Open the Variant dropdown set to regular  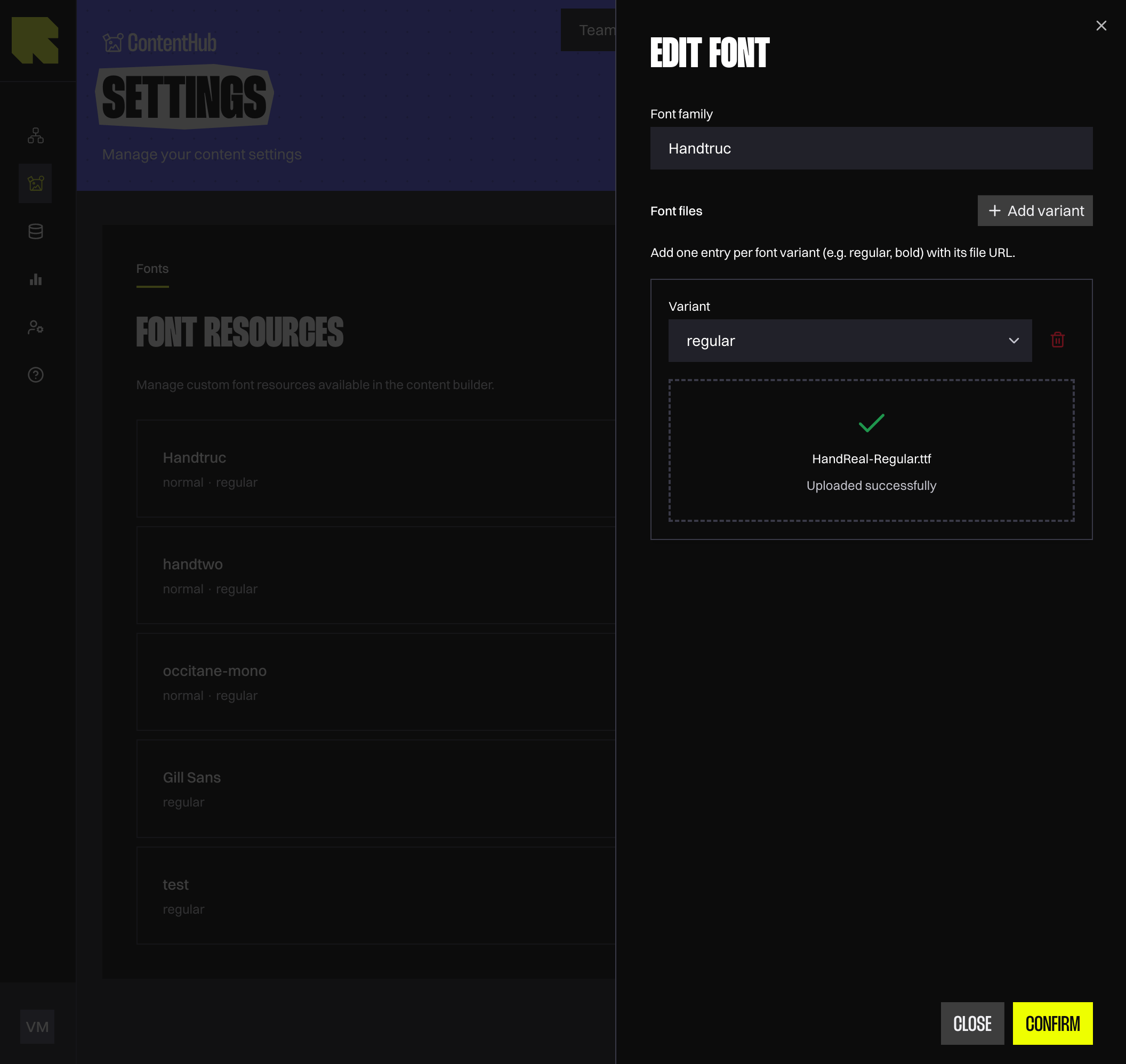[x=850, y=340]
